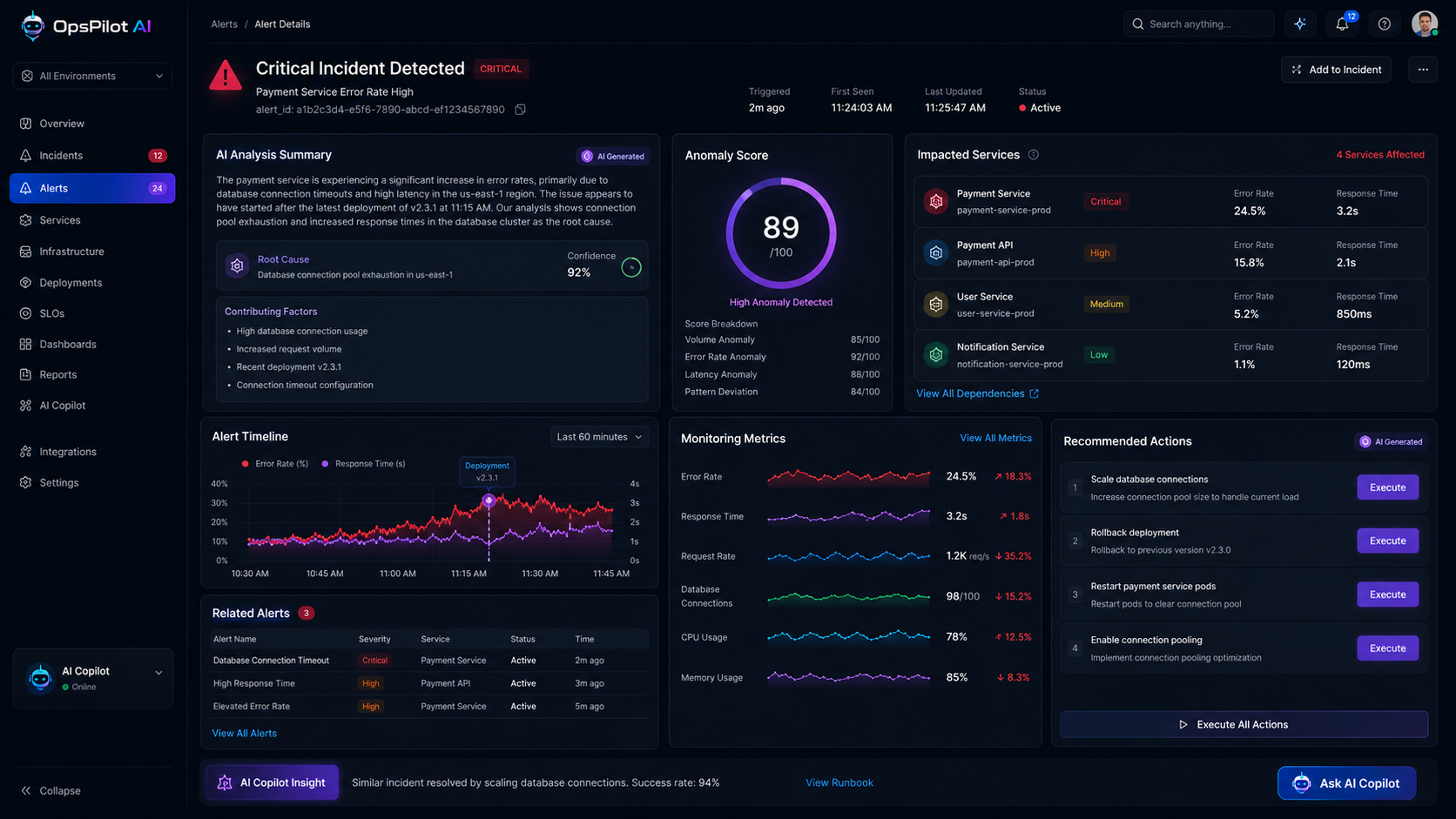Open the more options ellipsis button
Screen dimensions: 1456x819
tap(1423, 70)
